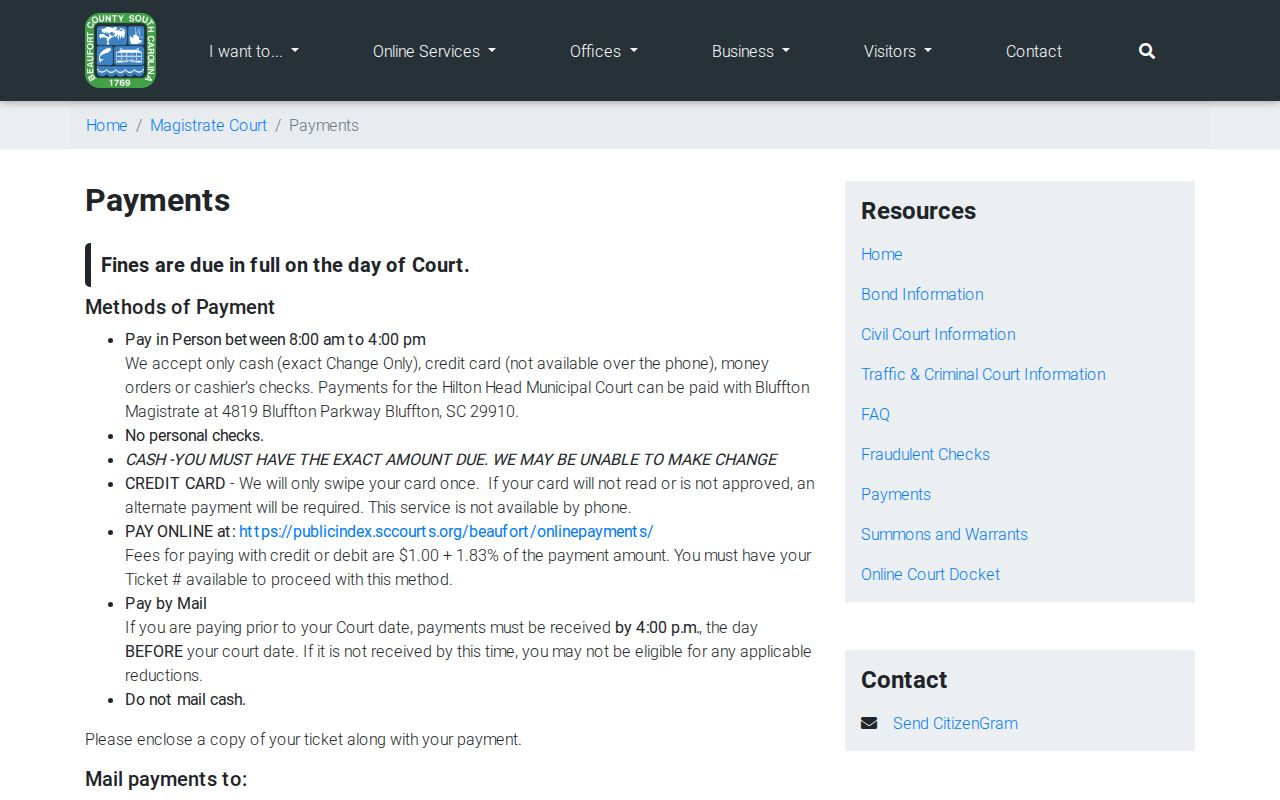Expand the Visitors dropdown menu
Viewport: 1280px width, 800px height.
898,51
